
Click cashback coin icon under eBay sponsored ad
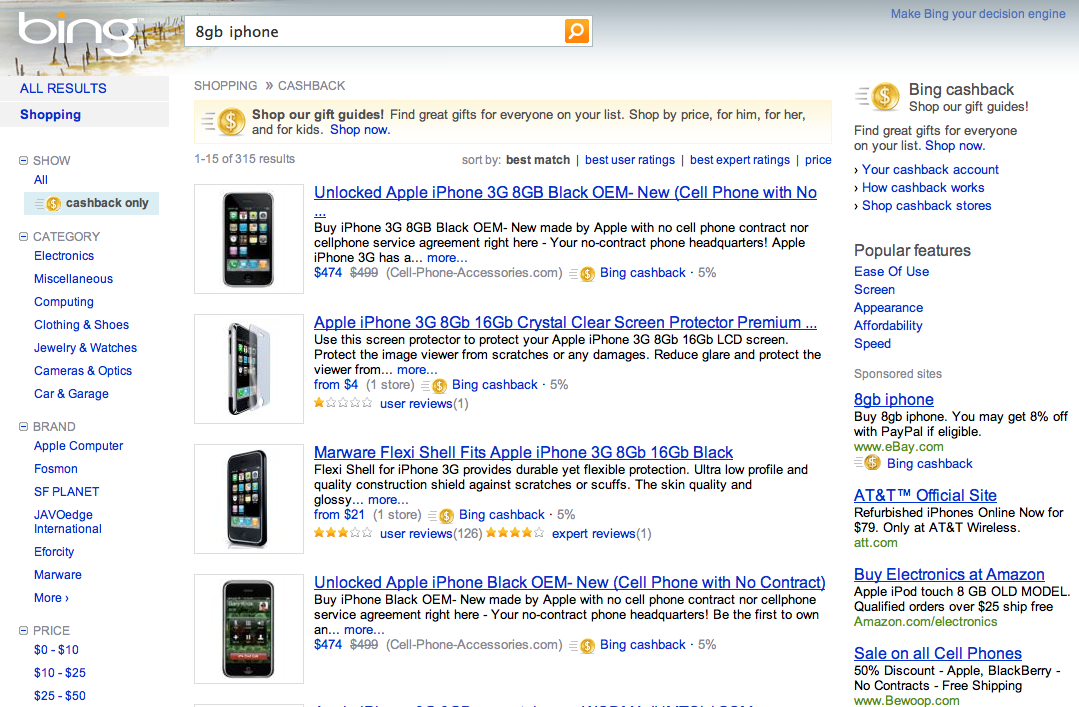(x=871, y=463)
